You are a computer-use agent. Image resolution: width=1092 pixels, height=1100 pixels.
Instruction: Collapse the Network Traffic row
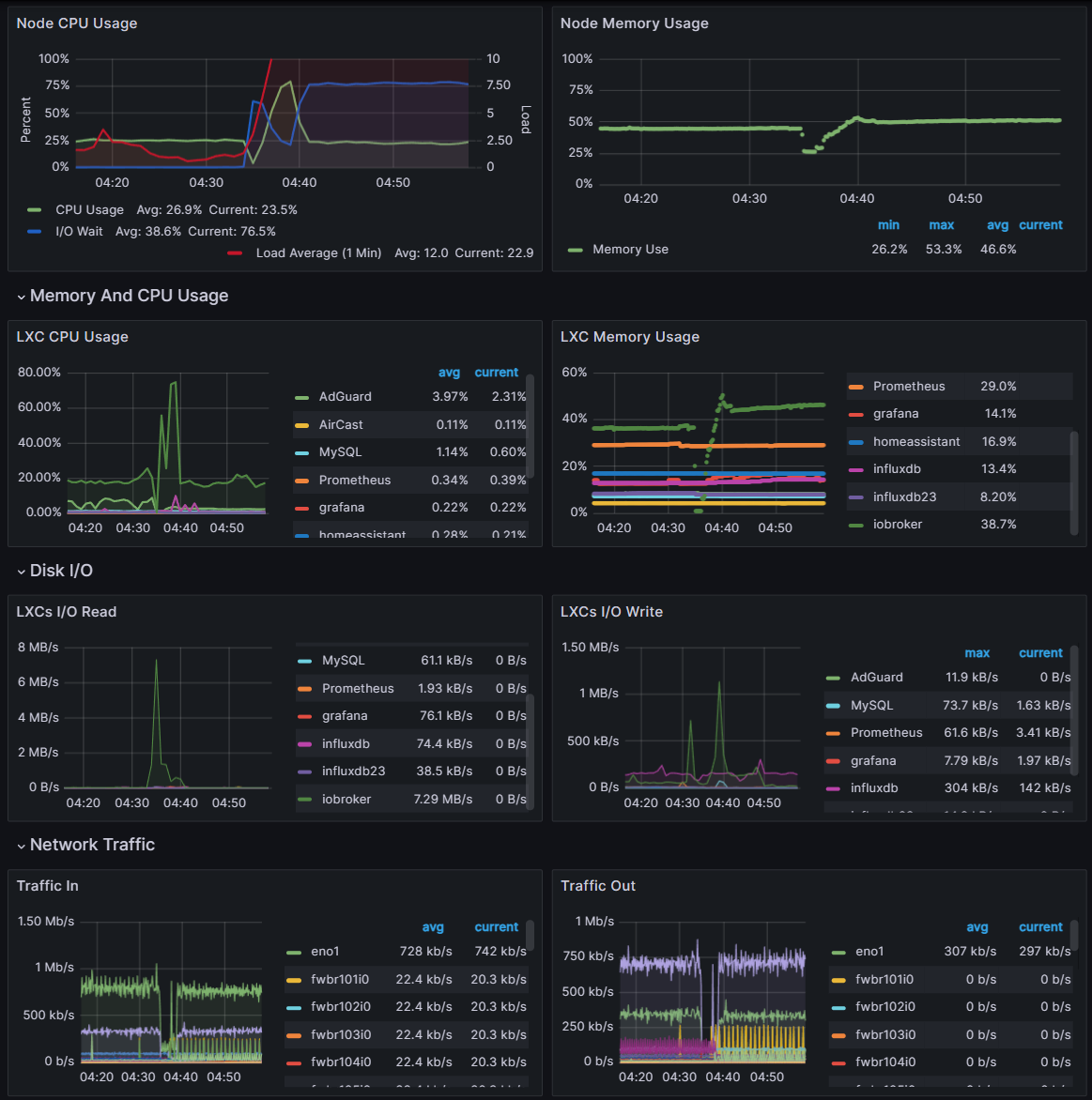pos(85,845)
